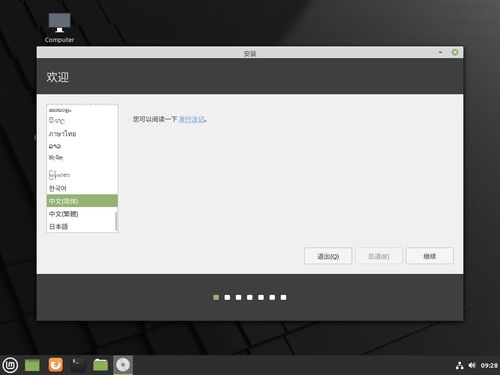Minimize the 安装 installer window

tap(440, 52)
